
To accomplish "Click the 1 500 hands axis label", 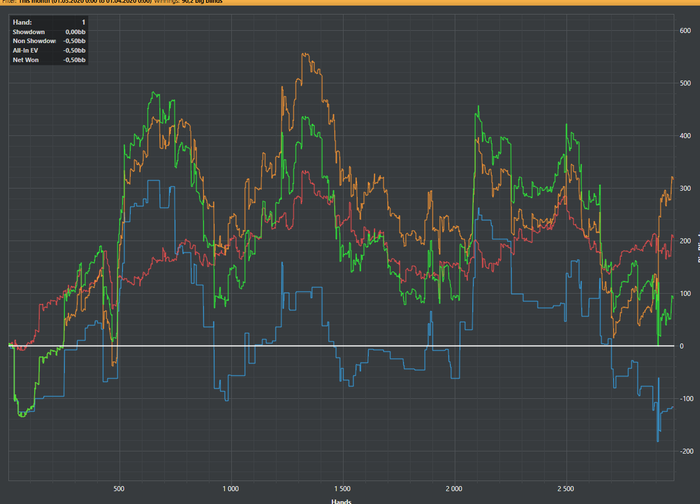I will [342, 489].
